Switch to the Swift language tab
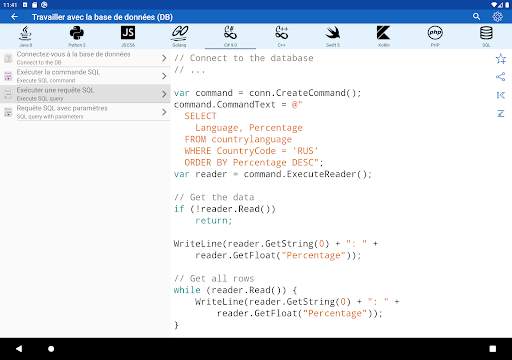Viewport: 512px width, 360px height. point(333,36)
